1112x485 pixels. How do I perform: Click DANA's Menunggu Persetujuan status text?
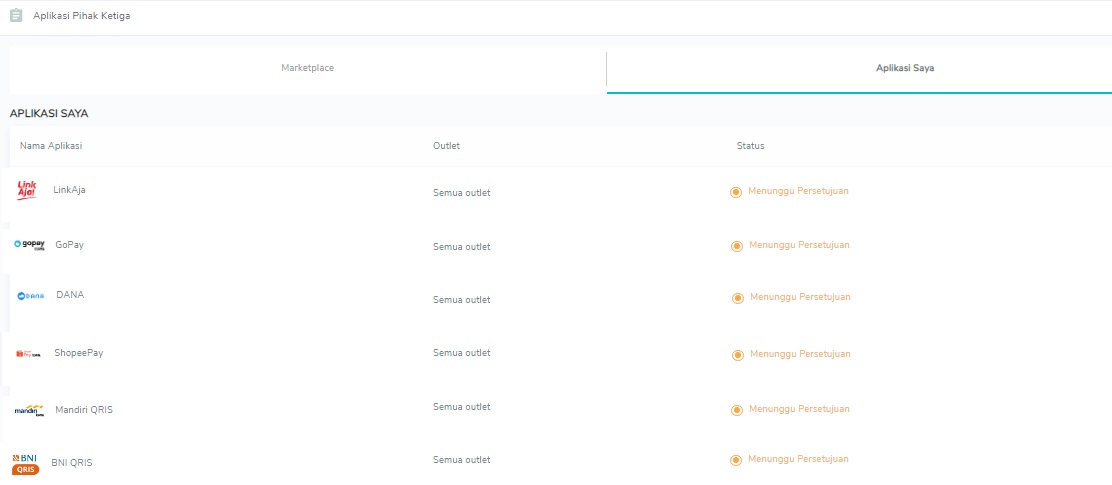[x=800, y=297]
